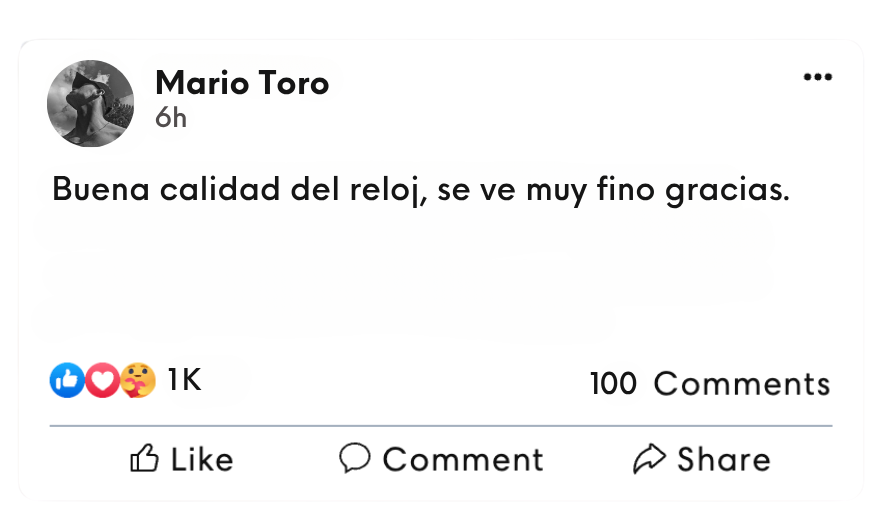Click Mario Toro's profile picture
888x516 pixels.
91,103
